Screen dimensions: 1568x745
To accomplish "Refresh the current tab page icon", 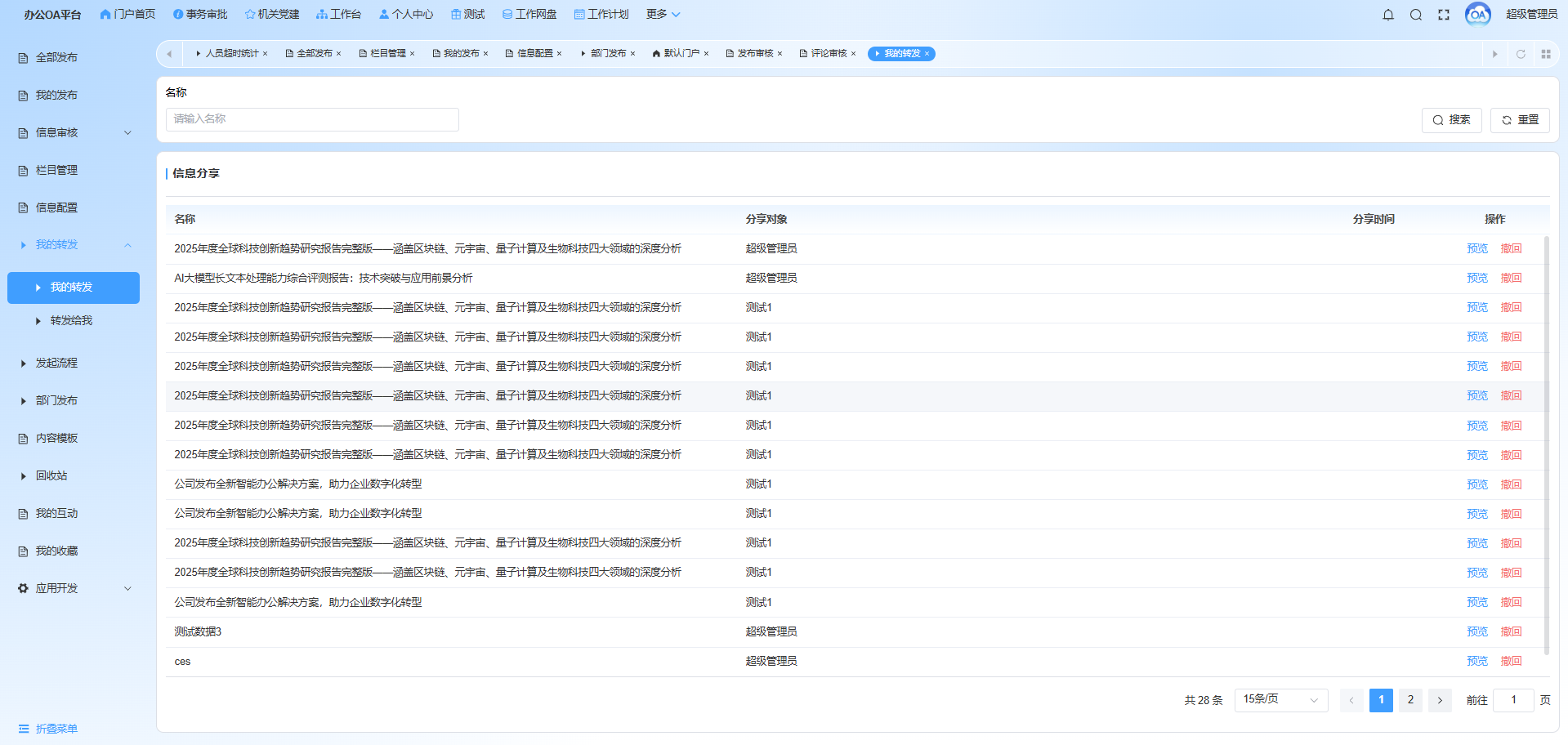I will click(x=1521, y=54).
